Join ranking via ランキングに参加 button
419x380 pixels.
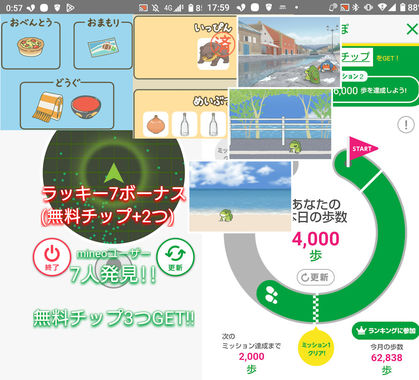(x=385, y=330)
